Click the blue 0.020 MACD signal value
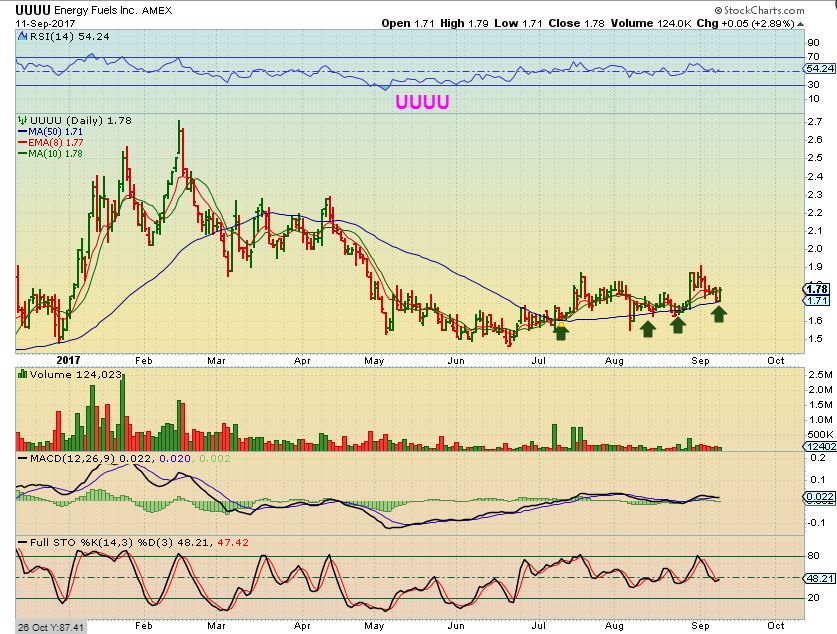This screenshot has width=837, height=634. [175, 458]
